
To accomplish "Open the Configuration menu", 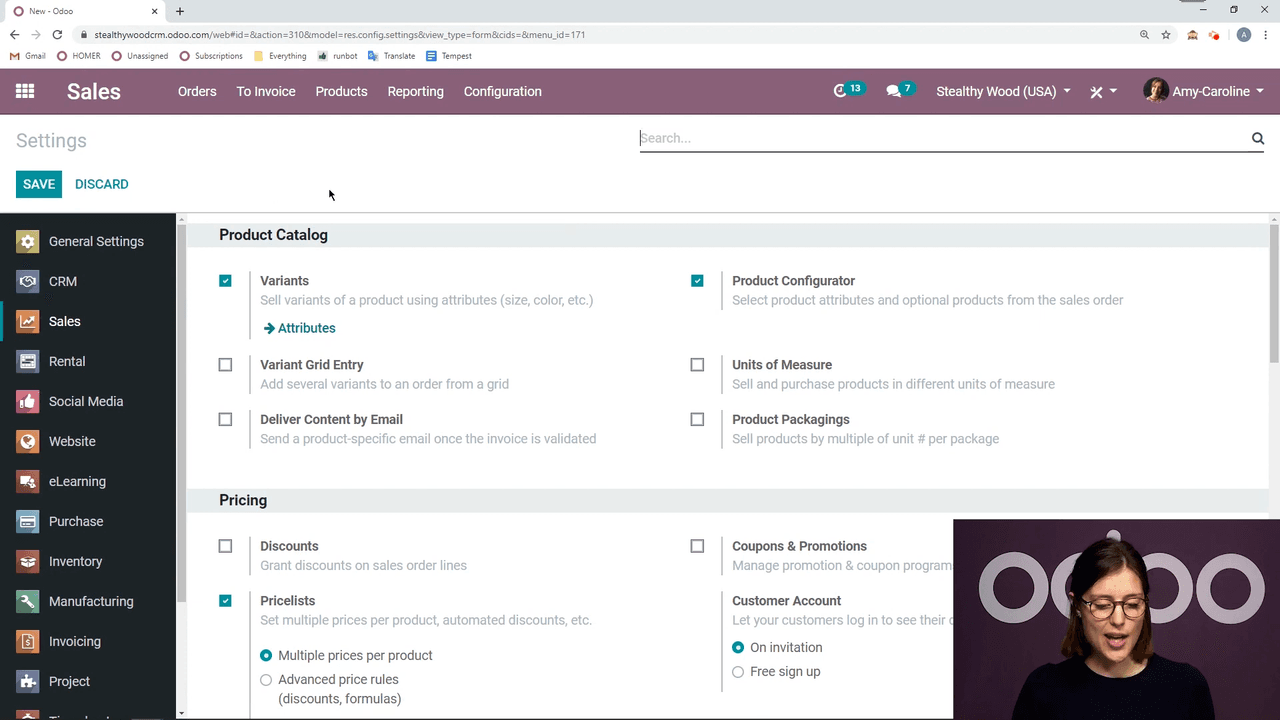I will click(502, 91).
